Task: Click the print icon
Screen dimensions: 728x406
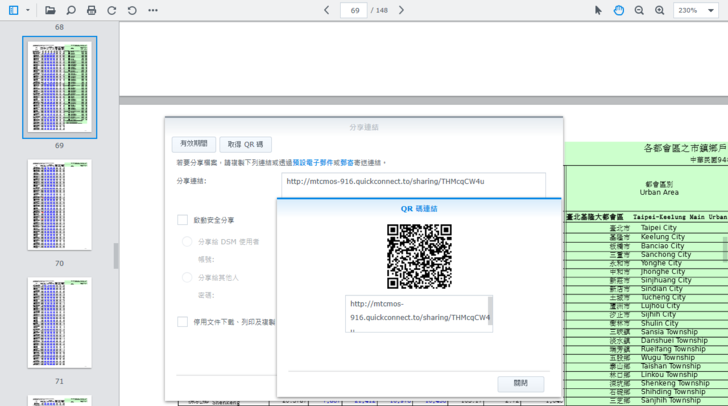Action: pos(91,10)
